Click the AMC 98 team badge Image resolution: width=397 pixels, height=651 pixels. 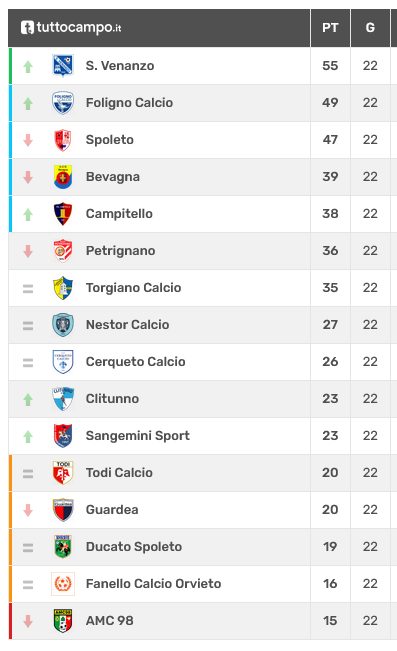click(x=63, y=621)
